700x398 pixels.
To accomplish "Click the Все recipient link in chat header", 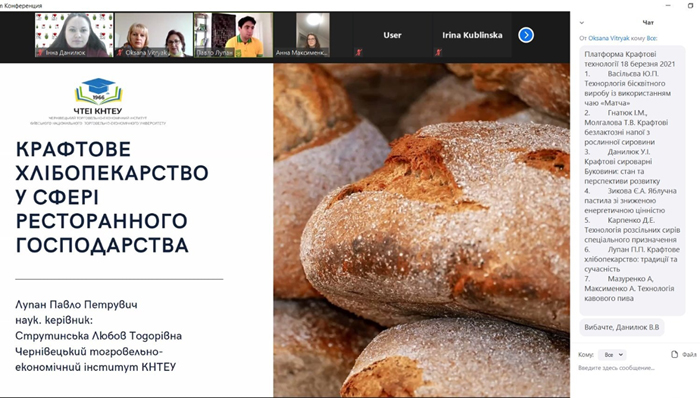I will 652,38.
